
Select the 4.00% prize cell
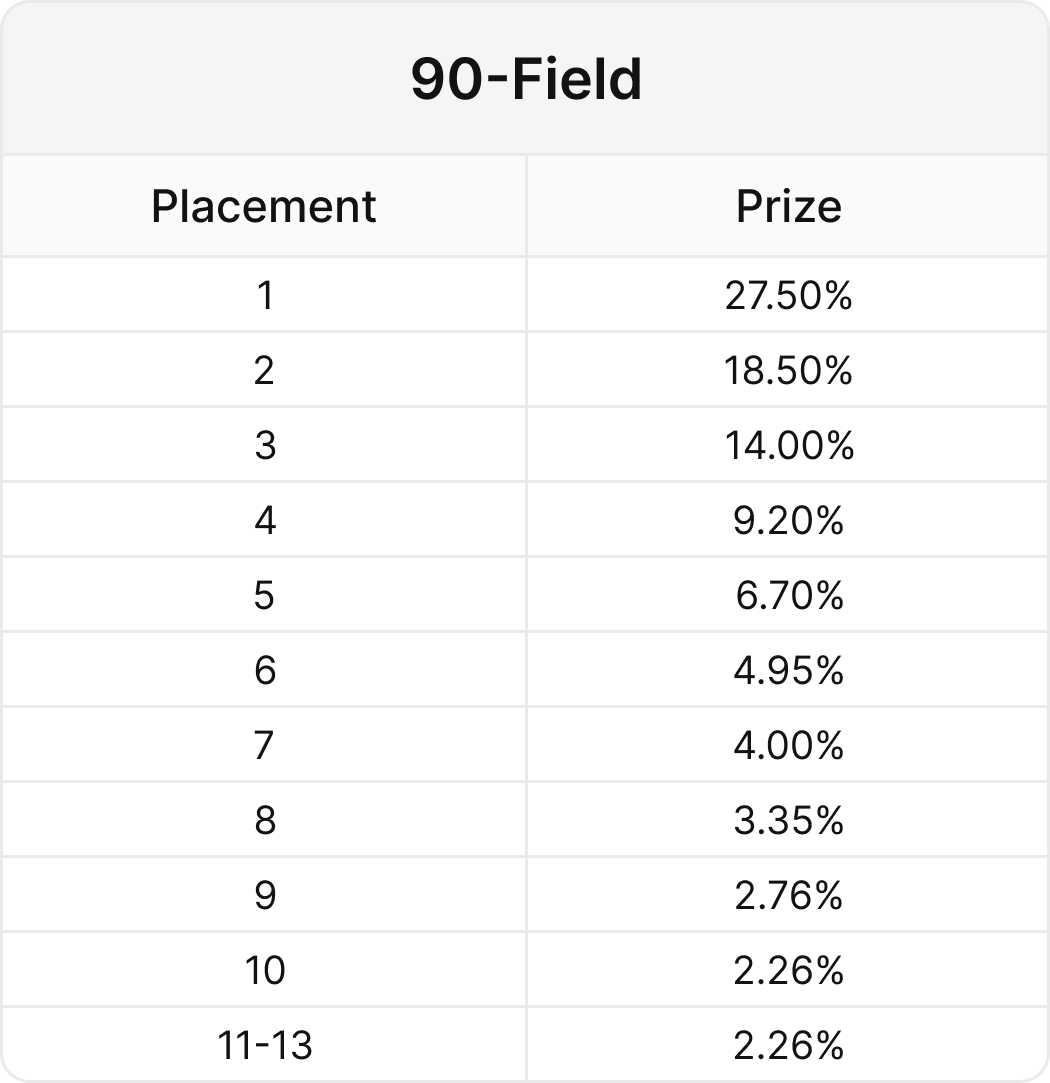click(788, 745)
